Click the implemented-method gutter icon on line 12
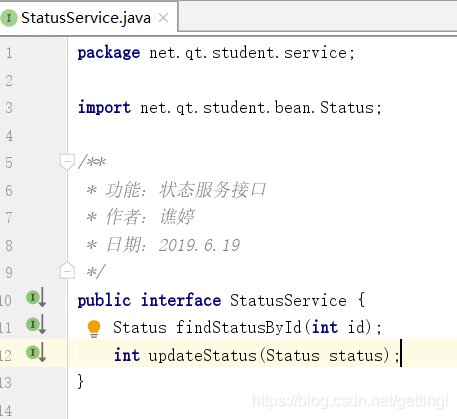Screen dimensions: 457x419 coord(36,352)
